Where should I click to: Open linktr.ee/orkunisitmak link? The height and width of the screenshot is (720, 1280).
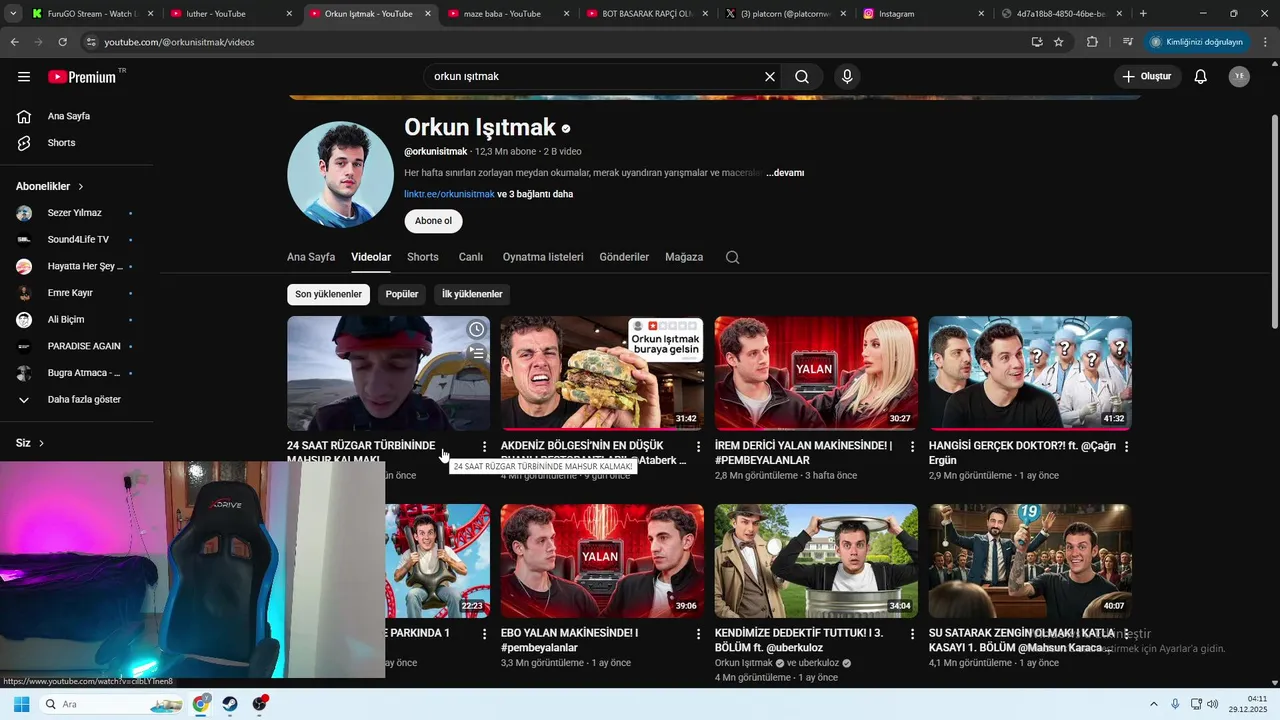(449, 194)
